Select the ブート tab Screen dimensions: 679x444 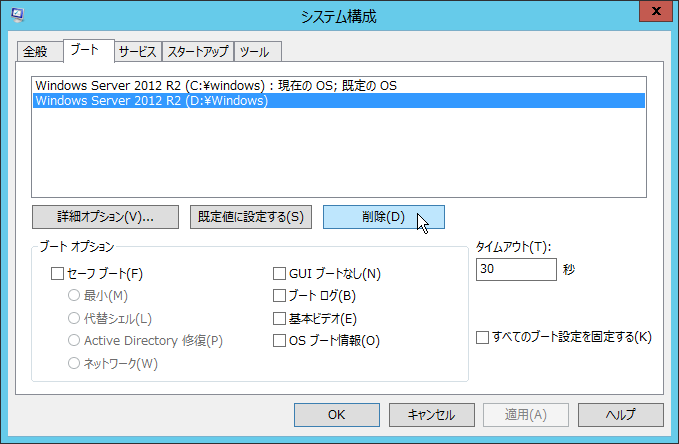(89, 51)
